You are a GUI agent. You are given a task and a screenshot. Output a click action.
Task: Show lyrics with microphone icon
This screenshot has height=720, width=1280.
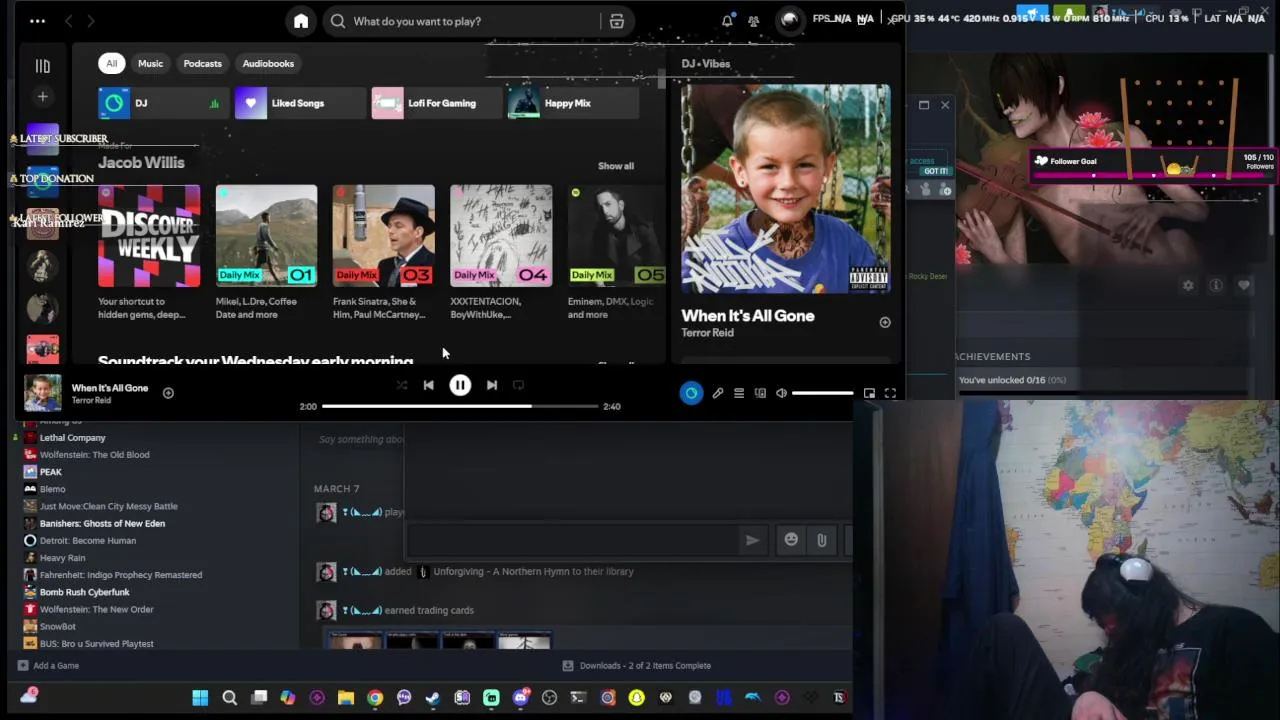pyautogui.click(x=717, y=393)
